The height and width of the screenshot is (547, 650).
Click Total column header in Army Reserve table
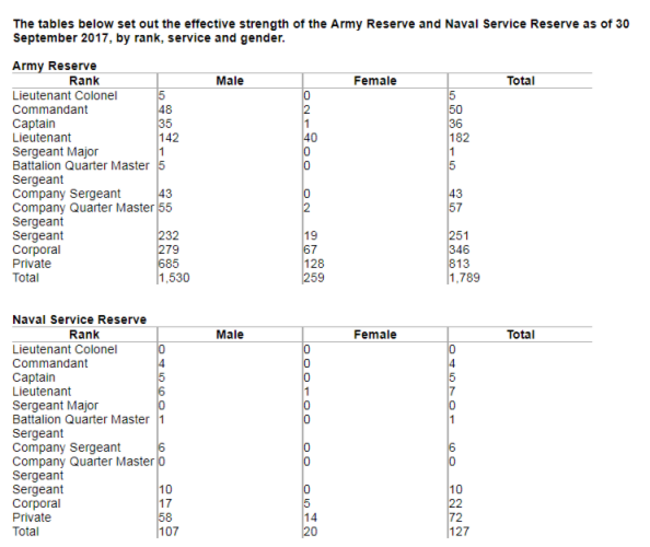click(x=520, y=81)
